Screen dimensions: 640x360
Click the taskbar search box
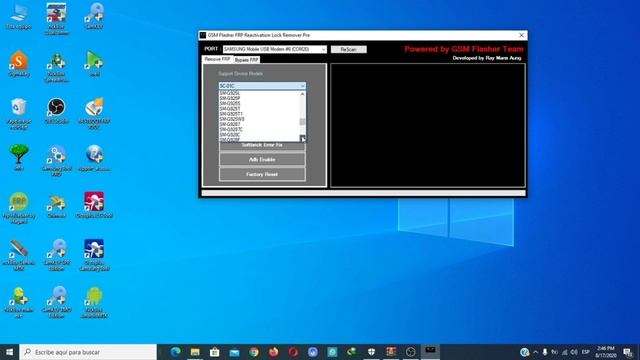coord(88,352)
